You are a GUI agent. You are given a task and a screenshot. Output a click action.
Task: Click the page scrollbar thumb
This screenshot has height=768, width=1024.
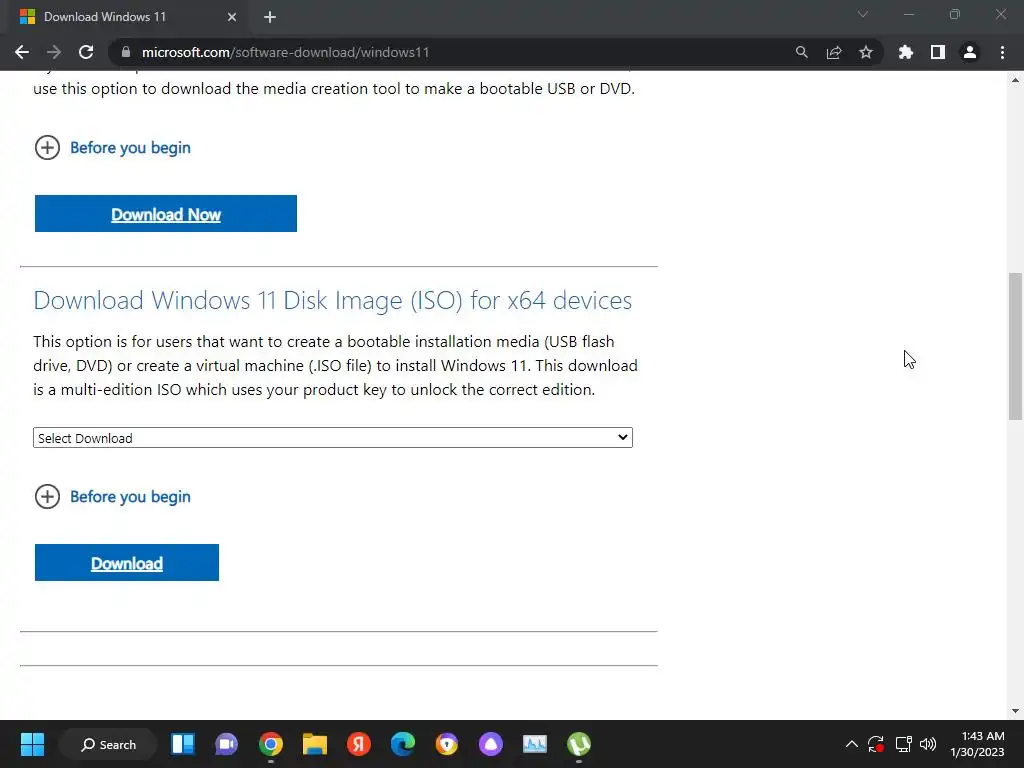(1015, 346)
